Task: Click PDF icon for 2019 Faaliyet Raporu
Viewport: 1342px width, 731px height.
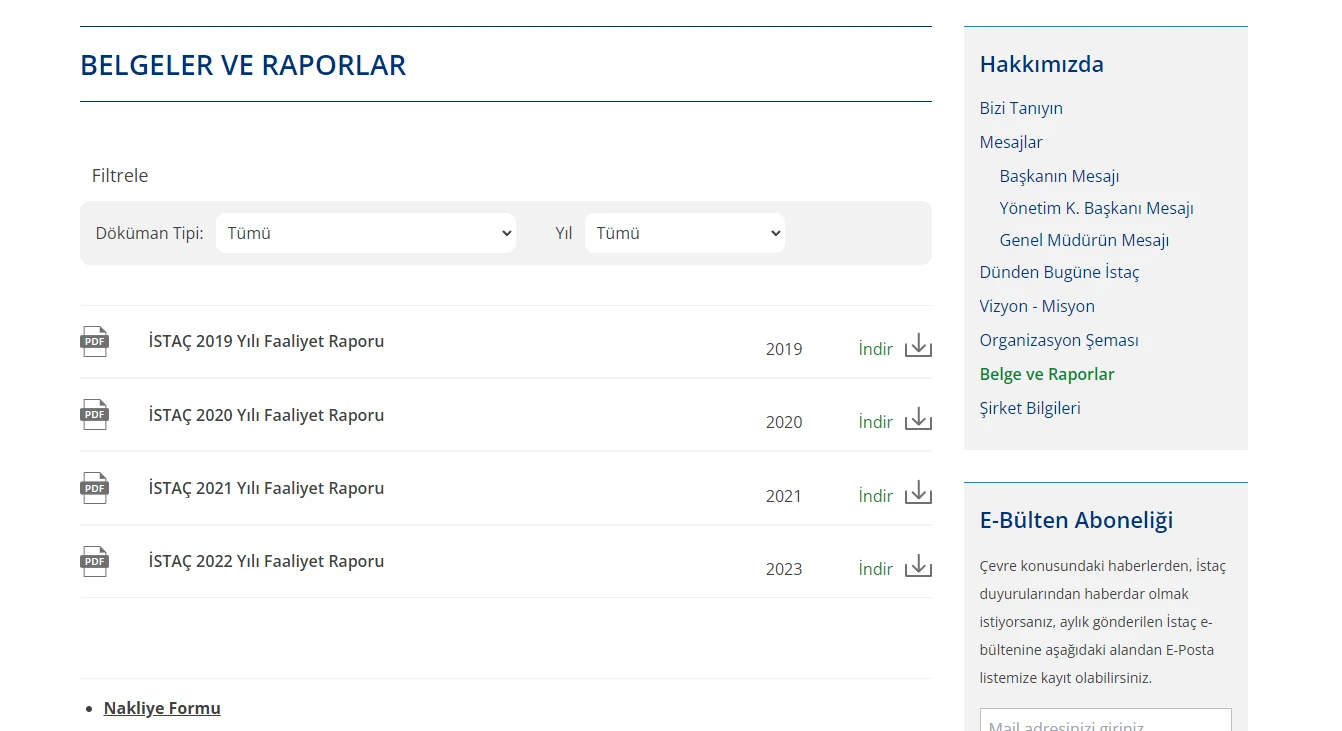Action: [x=94, y=341]
